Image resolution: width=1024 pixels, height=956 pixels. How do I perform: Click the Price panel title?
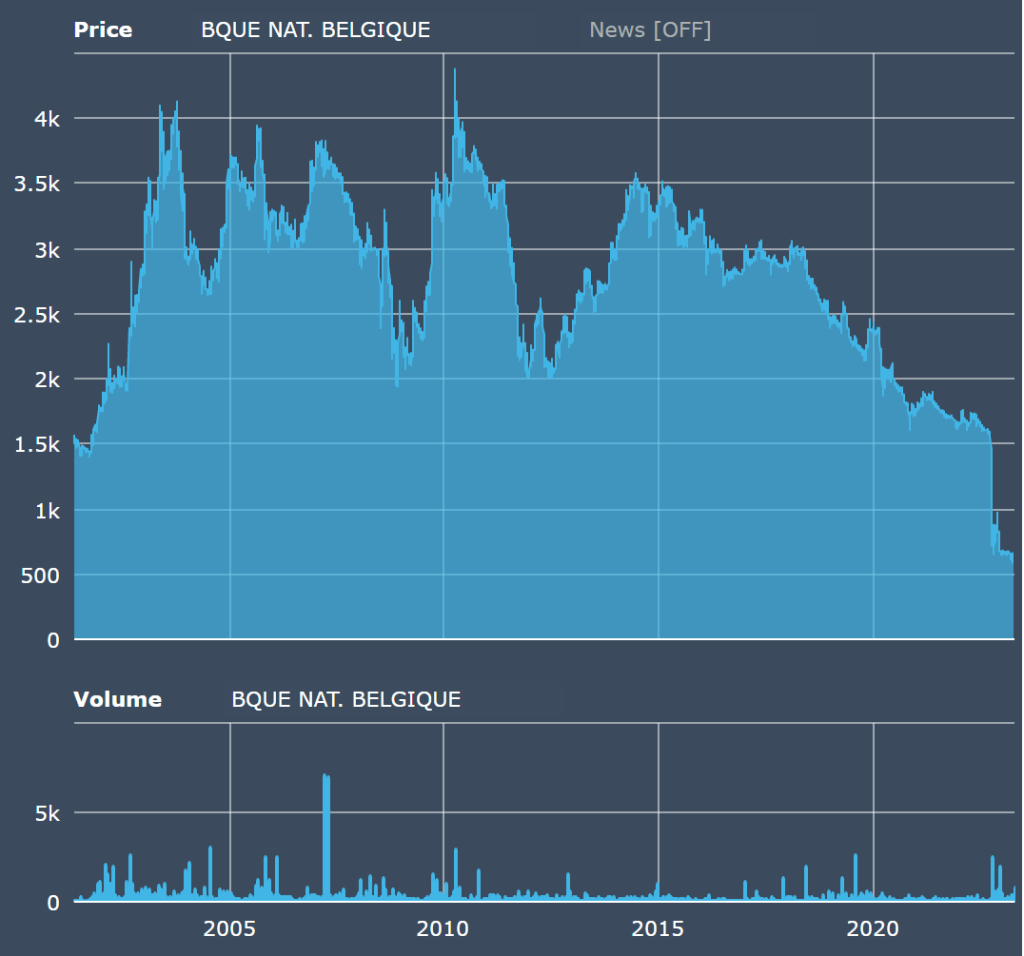[x=103, y=30]
